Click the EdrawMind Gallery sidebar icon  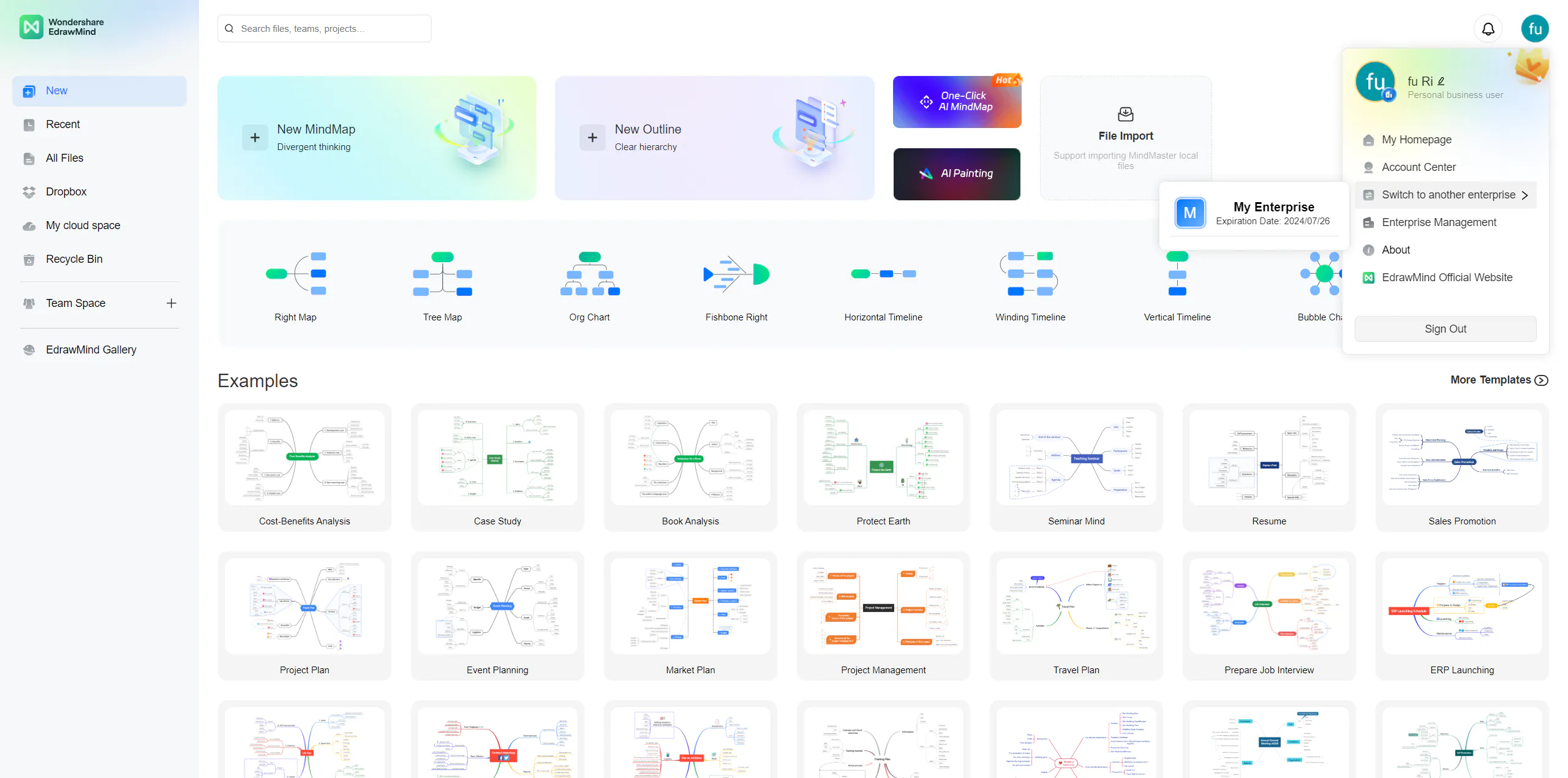(29, 349)
